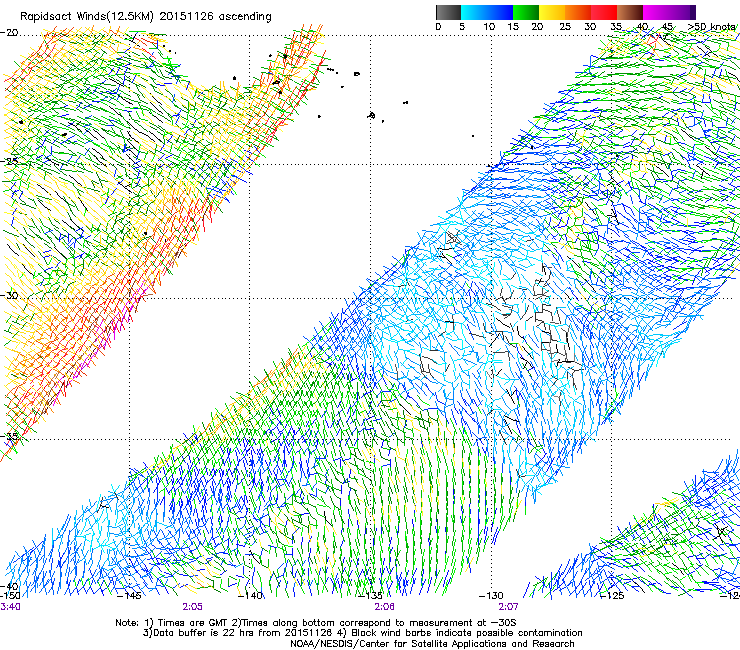Select the -25 latitude label
This screenshot has width=740, height=650.
pyautogui.click(x=9, y=161)
